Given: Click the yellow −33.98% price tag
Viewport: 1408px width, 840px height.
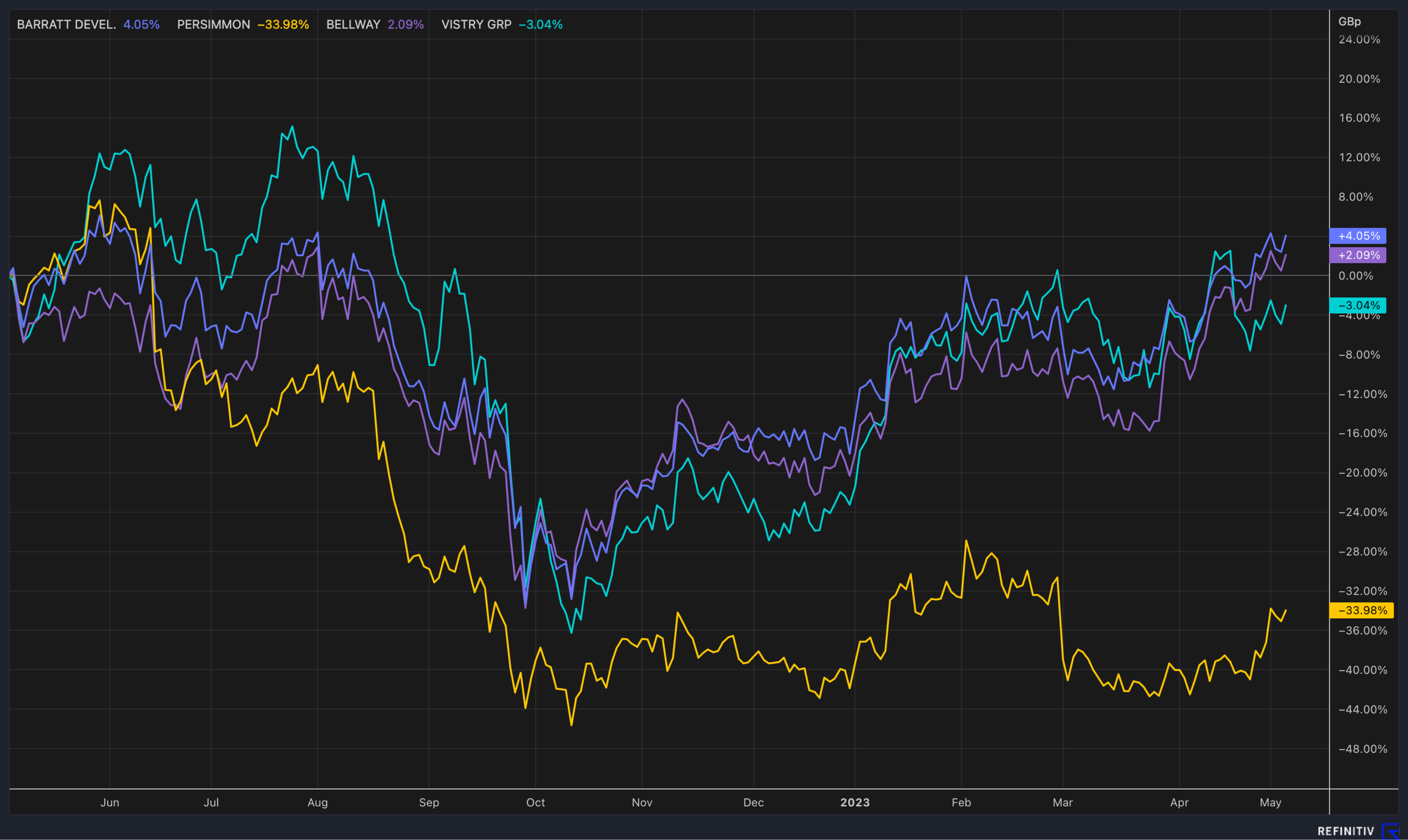Looking at the screenshot, I should (1361, 610).
